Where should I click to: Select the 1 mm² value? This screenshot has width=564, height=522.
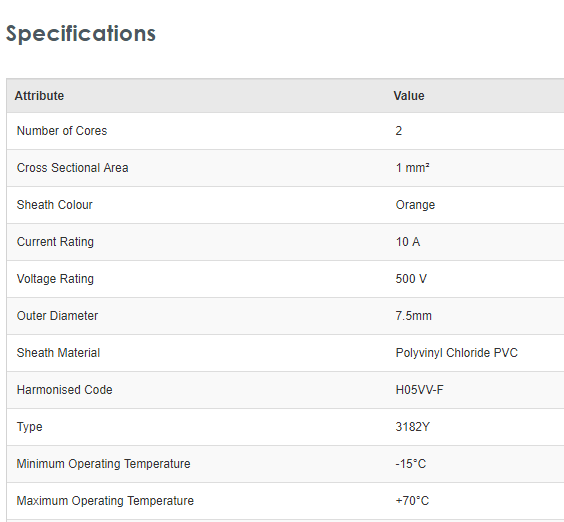pyautogui.click(x=413, y=168)
